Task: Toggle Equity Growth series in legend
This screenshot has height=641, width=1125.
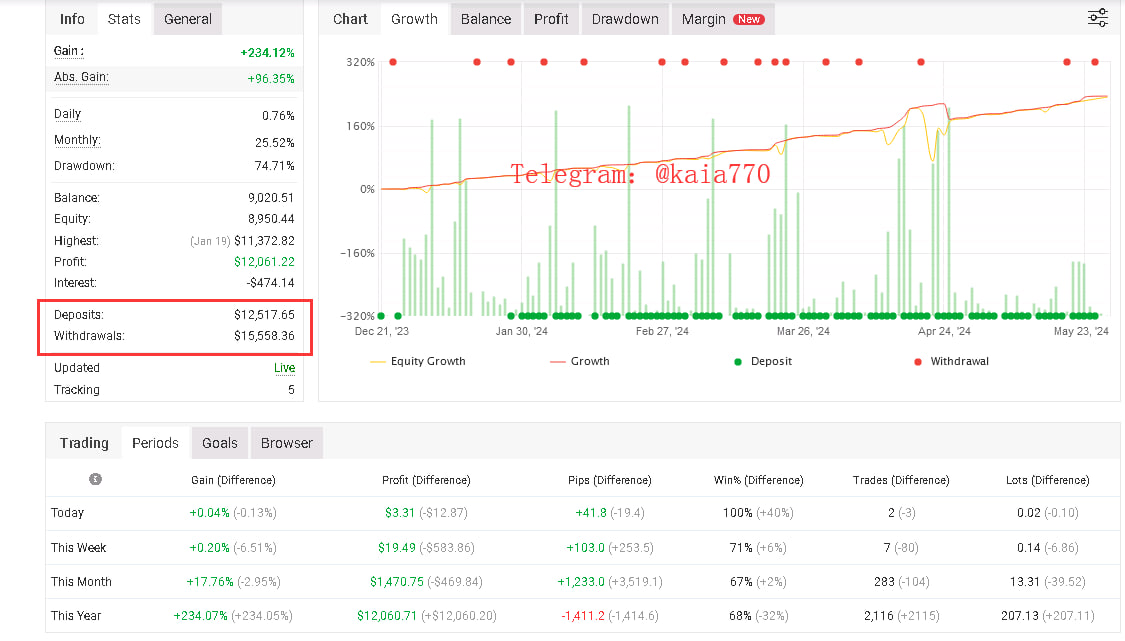Action: point(418,361)
